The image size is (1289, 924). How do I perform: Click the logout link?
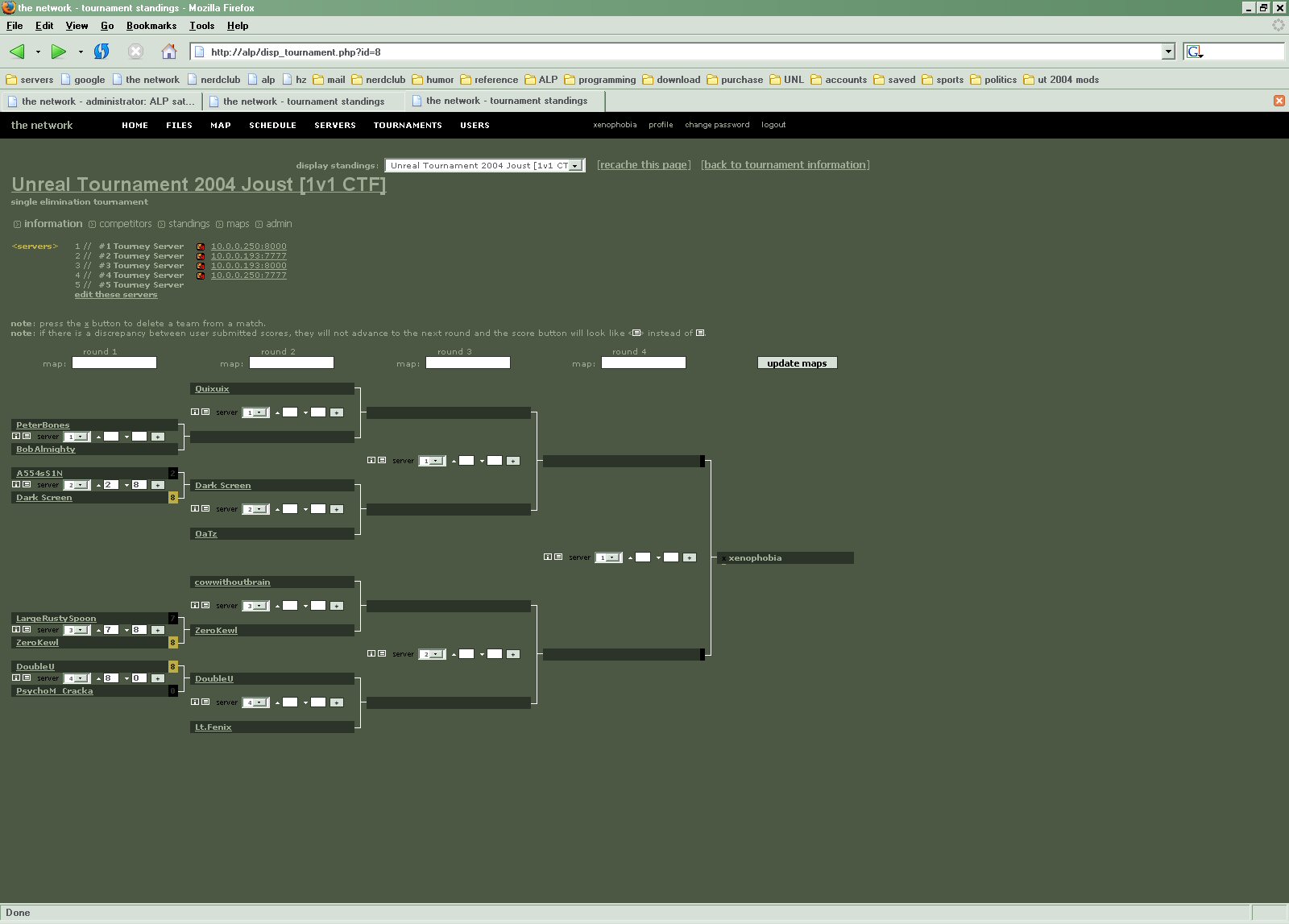(x=773, y=125)
